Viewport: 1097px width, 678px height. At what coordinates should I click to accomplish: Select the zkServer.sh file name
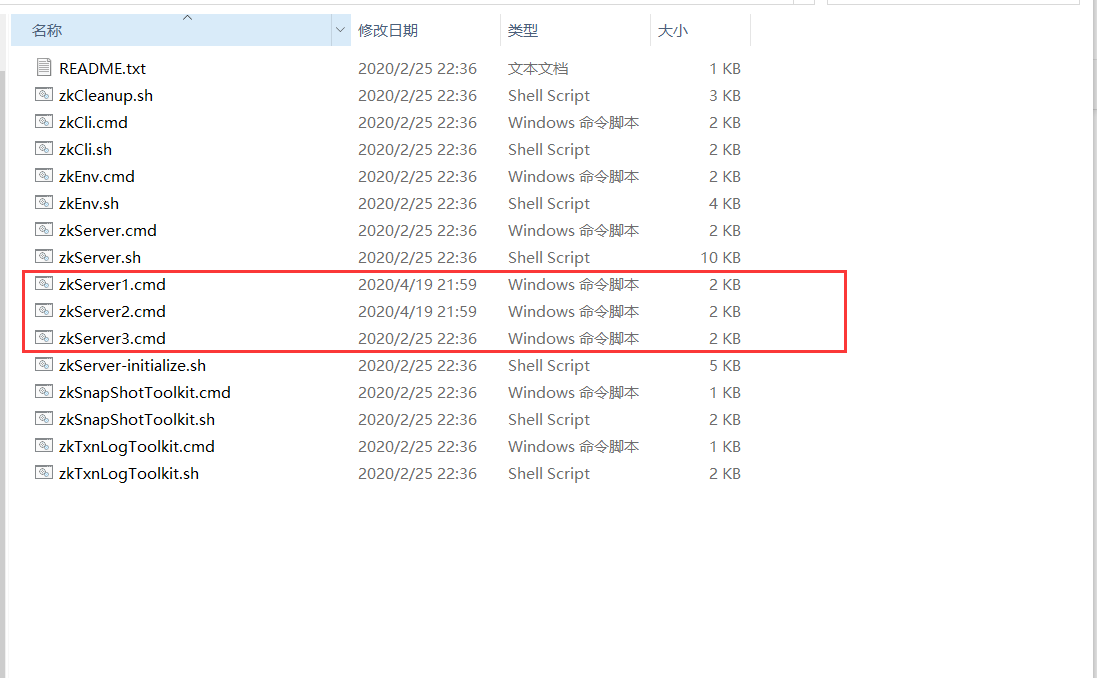(100, 257)
